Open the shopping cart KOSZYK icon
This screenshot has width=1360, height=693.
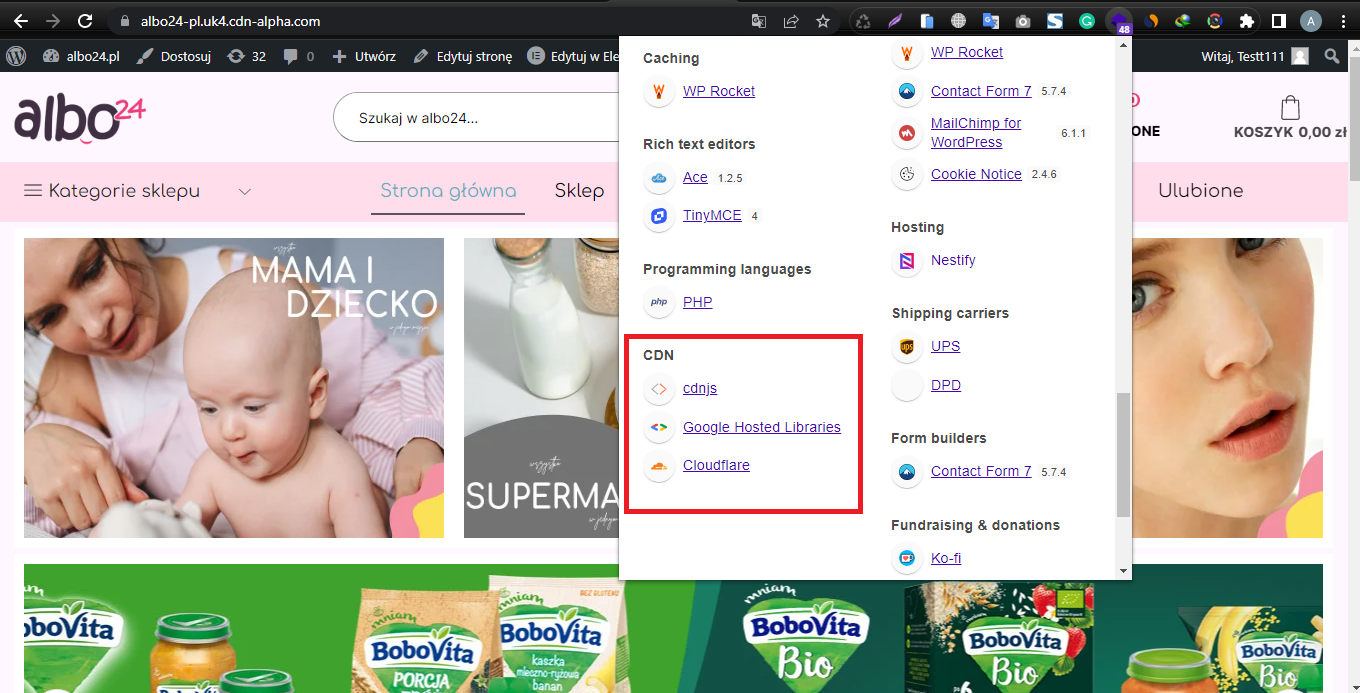tap(1290, 108)
